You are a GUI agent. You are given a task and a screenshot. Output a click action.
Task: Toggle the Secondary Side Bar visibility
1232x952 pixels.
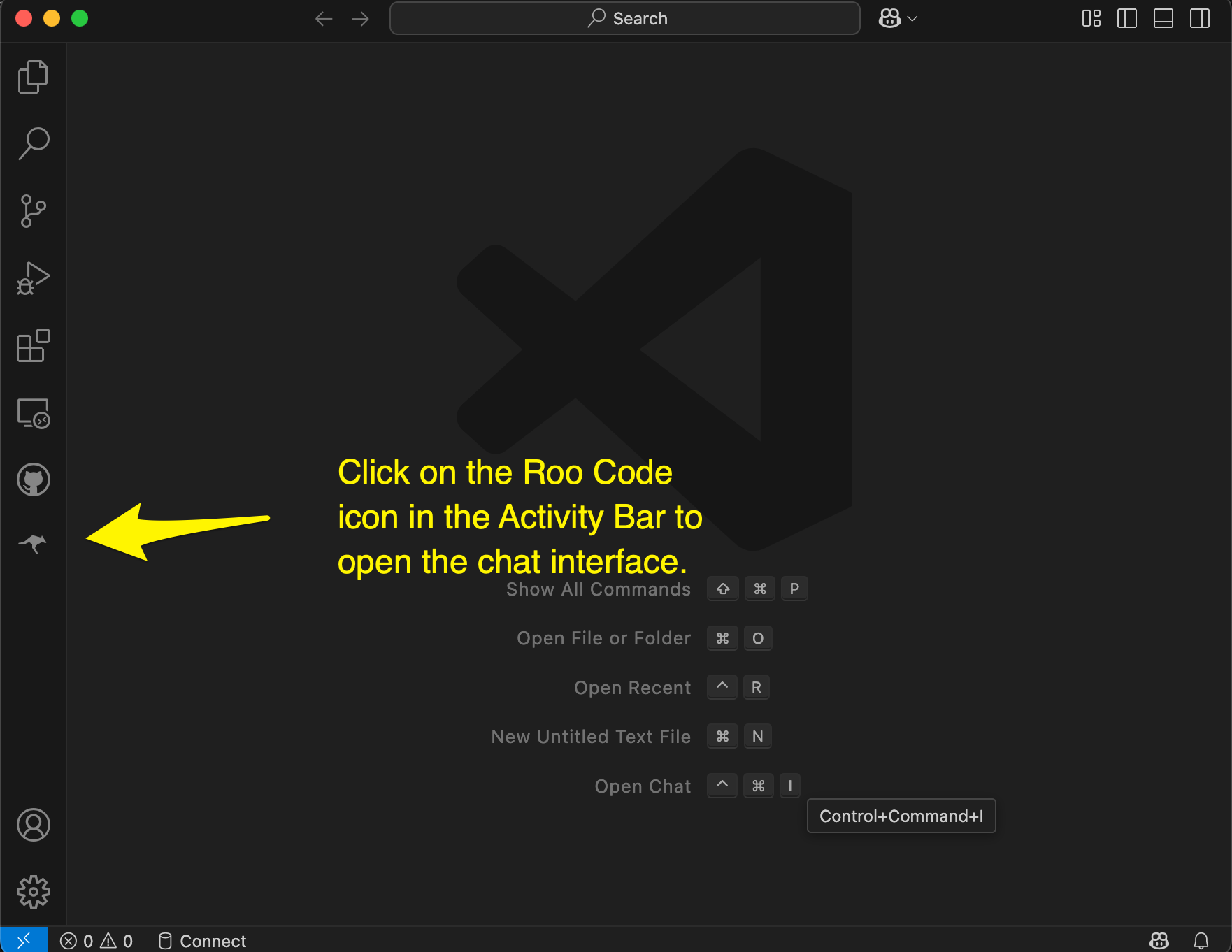(x=1200, y=18)
